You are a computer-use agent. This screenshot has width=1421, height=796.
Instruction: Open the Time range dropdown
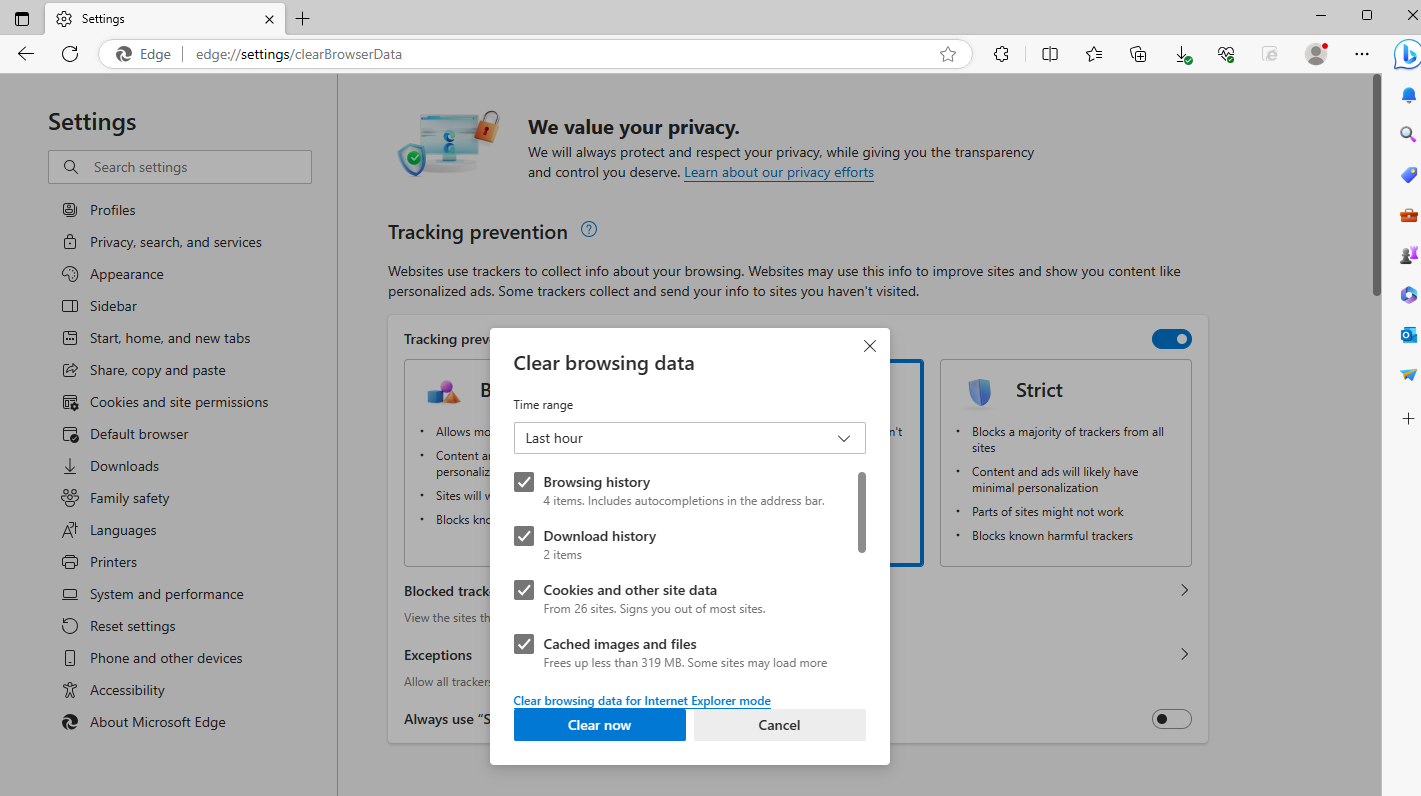point(689,438)
